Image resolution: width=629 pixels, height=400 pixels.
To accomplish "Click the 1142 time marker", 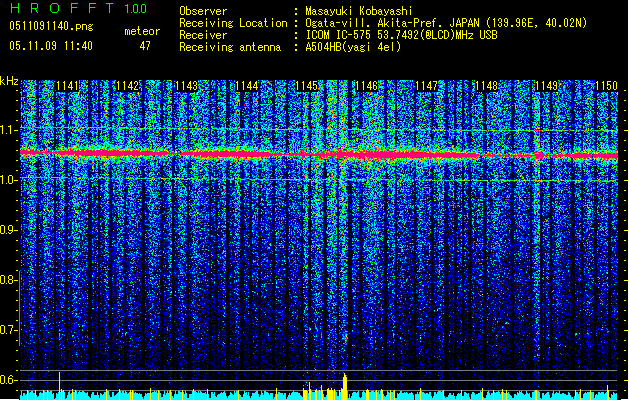I will [x=127, y=86].
